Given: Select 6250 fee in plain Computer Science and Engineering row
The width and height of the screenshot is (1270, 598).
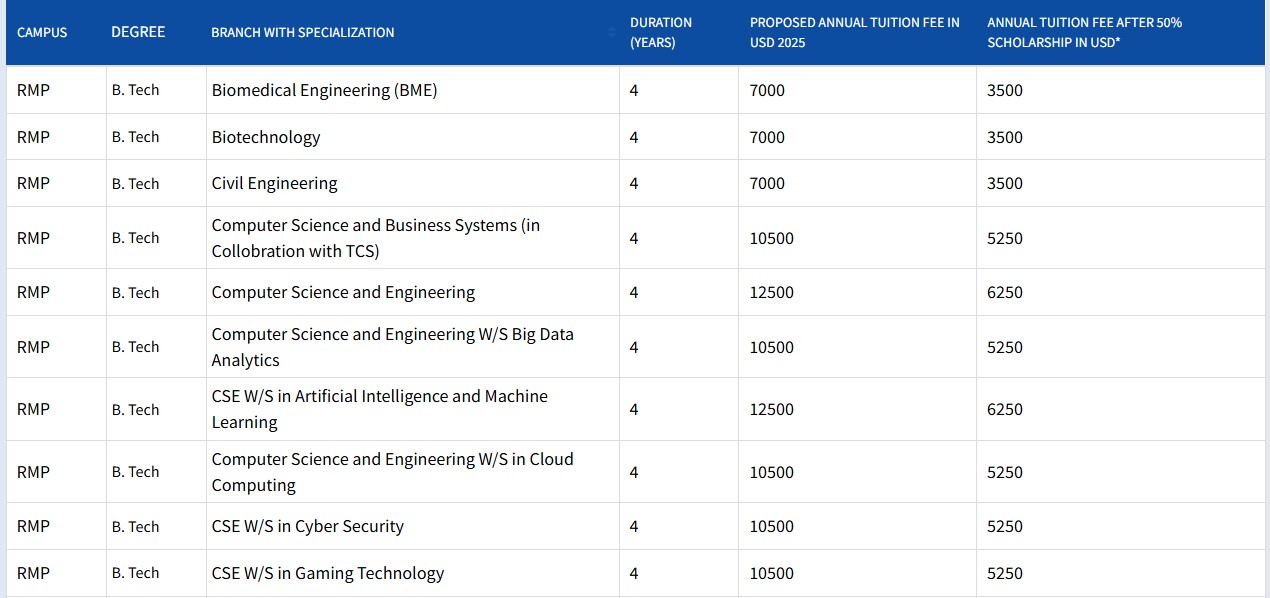Looking at the screenshot, I should (1005, 292).
